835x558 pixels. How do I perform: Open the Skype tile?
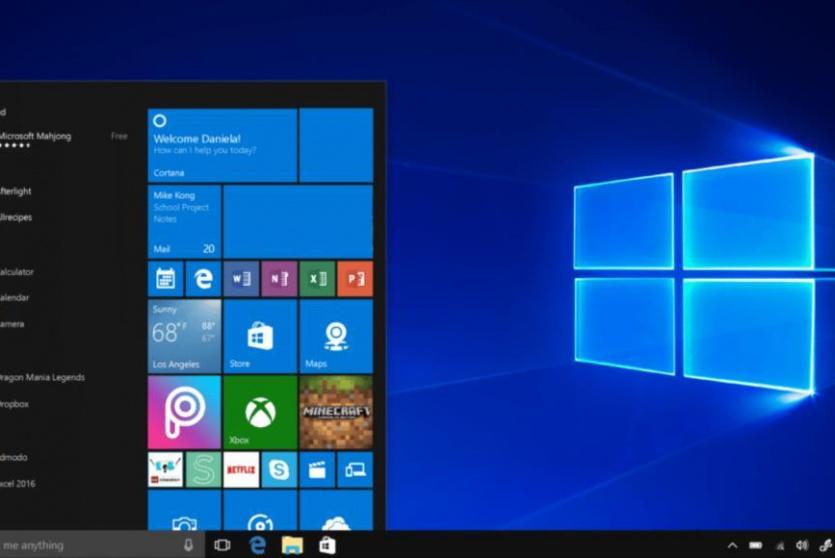coord(279,469)
